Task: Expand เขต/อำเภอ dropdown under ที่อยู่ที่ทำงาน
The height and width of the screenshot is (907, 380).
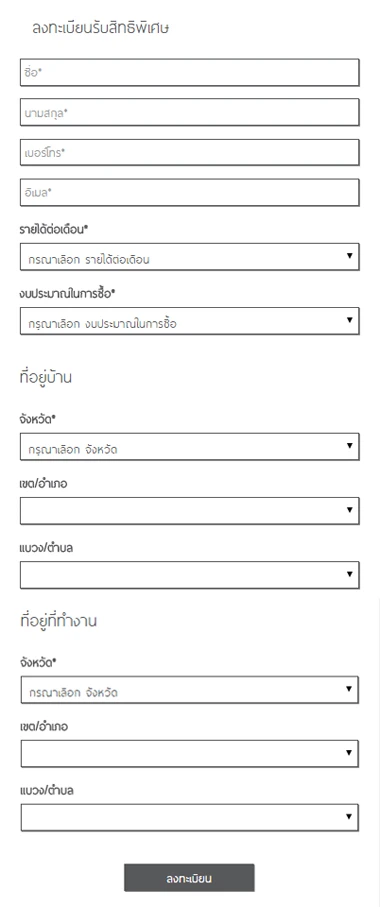Action: [x=190, y=754]
